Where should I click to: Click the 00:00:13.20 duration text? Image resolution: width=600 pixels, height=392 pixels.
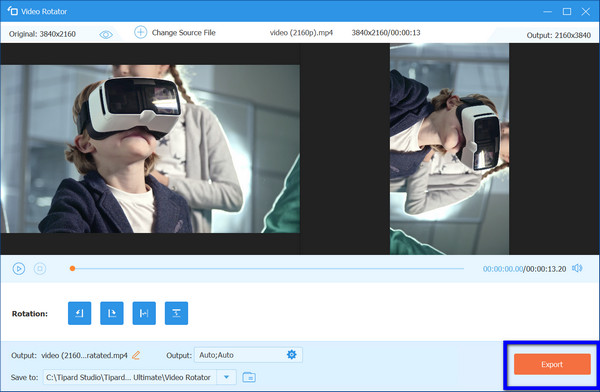point(546,269)
